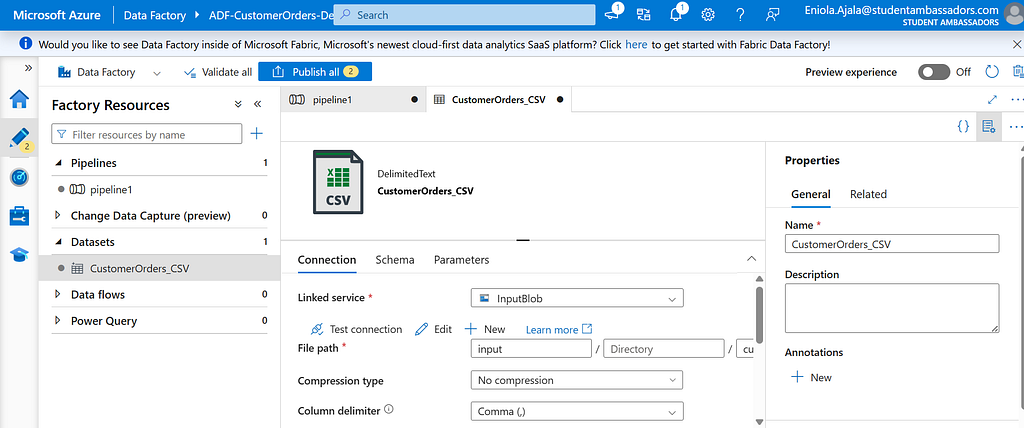This screenshot has width=1024, height=428.
Task: Open the Learning Center graduation cap icon
Action: click(20, 255)
